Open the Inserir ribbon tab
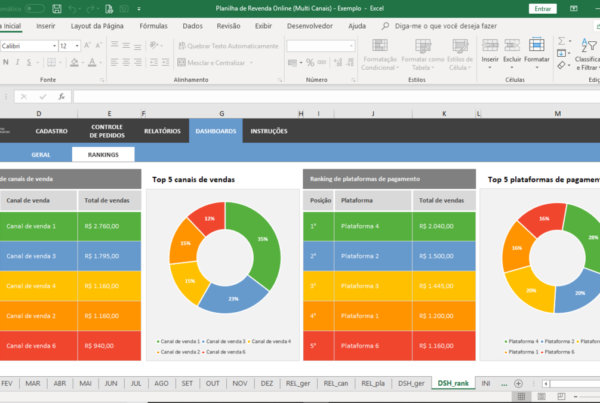The image size is (600, 403). pos(46,26)
